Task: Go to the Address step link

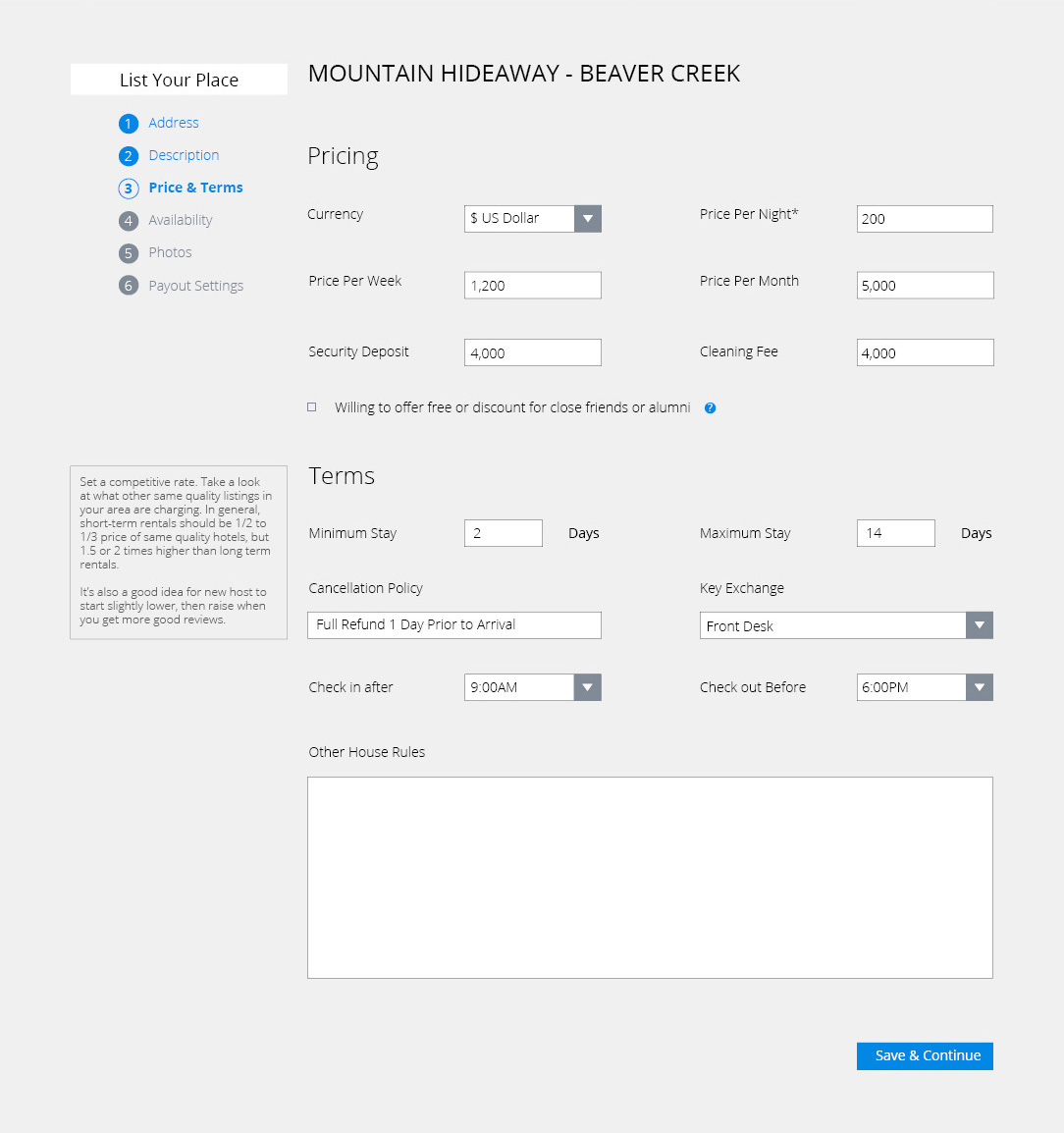Action: pos(174,123)
